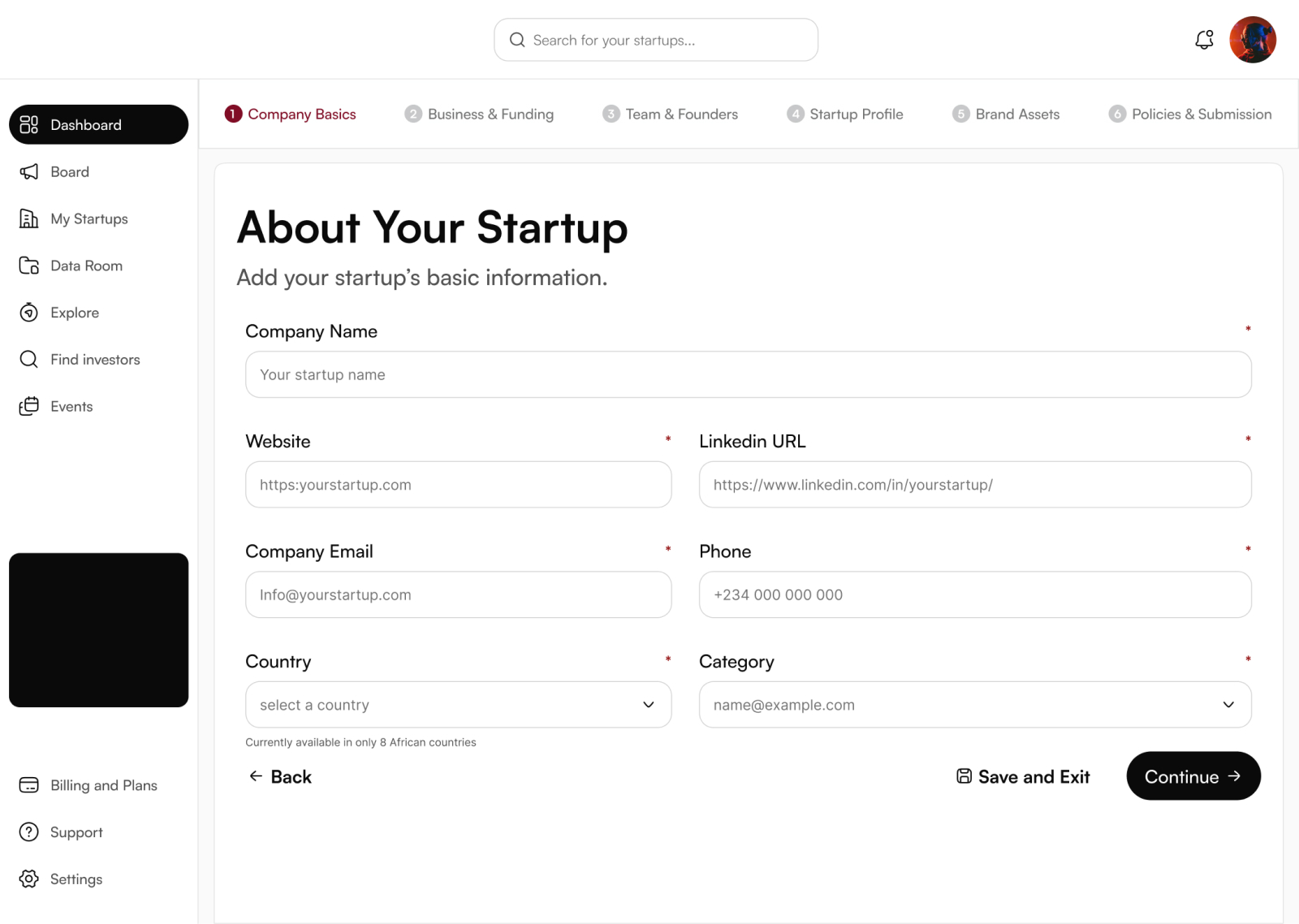Click the Dashboard grid icon in sidebar
The image size is (1299, 924).
click(29, 124)
